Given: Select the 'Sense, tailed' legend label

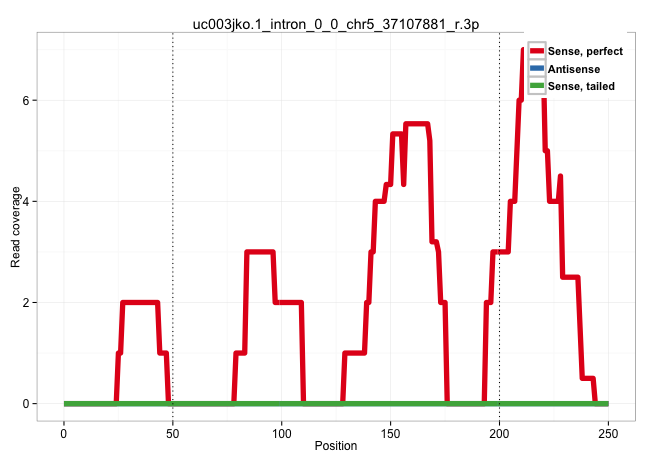Looking at the screenshot, I should tap(581, 87).
